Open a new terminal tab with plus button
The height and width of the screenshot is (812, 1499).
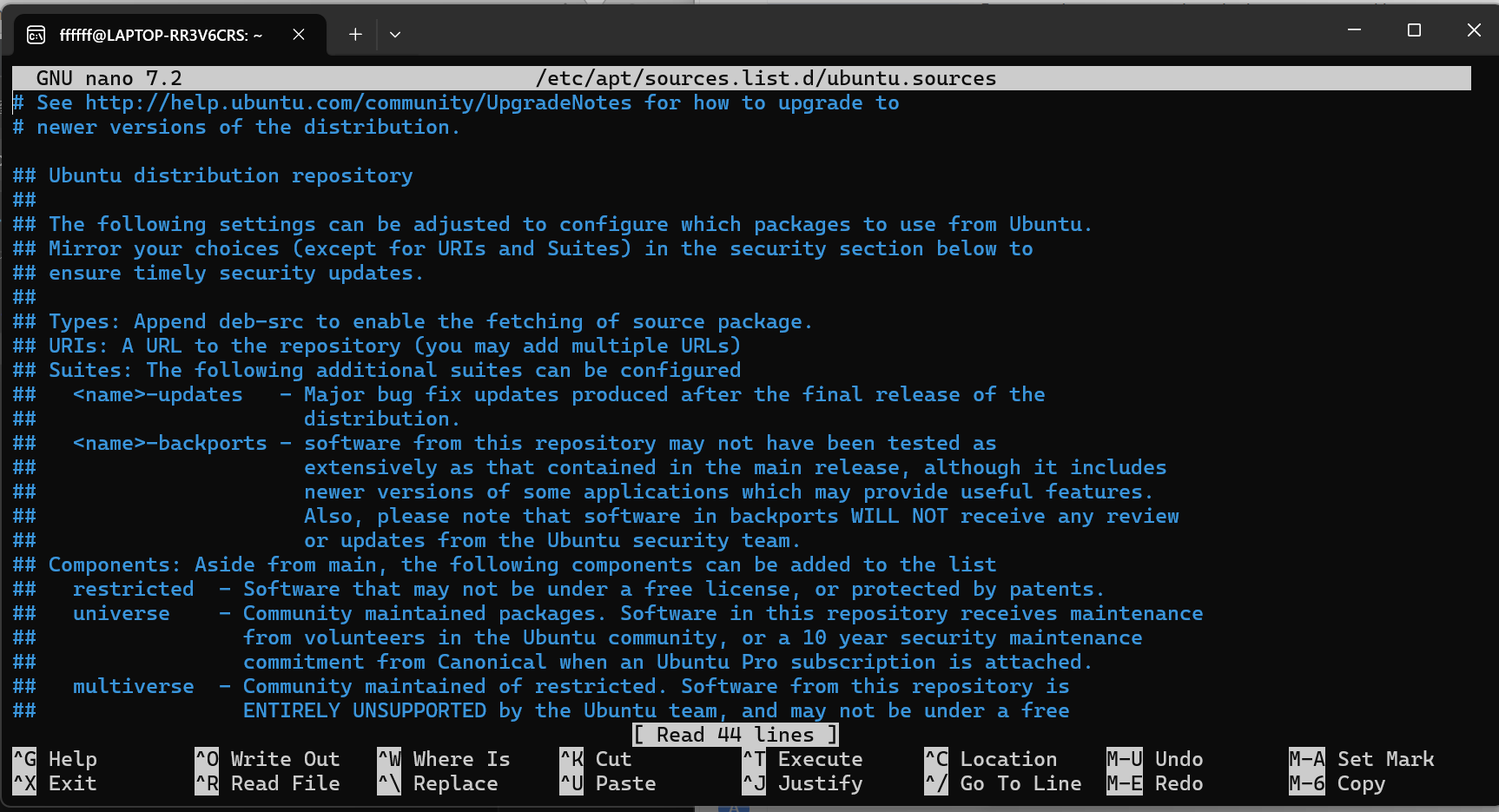pos(355,35)
